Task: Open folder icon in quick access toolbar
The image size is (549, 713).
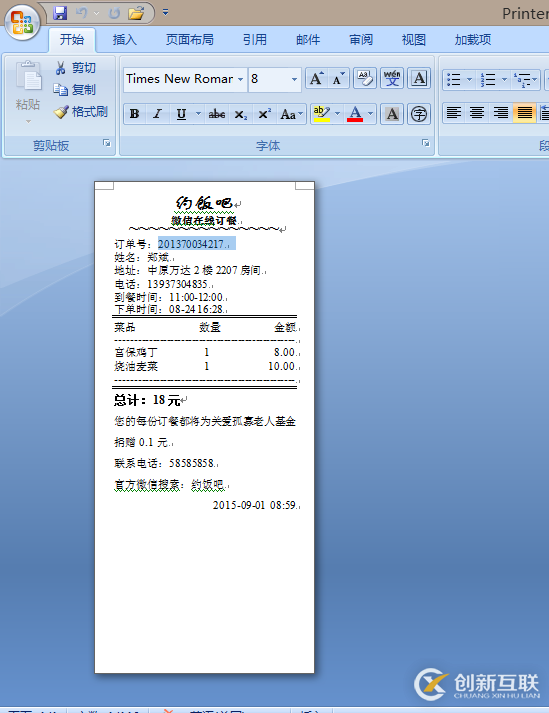Action: point(136,13)
